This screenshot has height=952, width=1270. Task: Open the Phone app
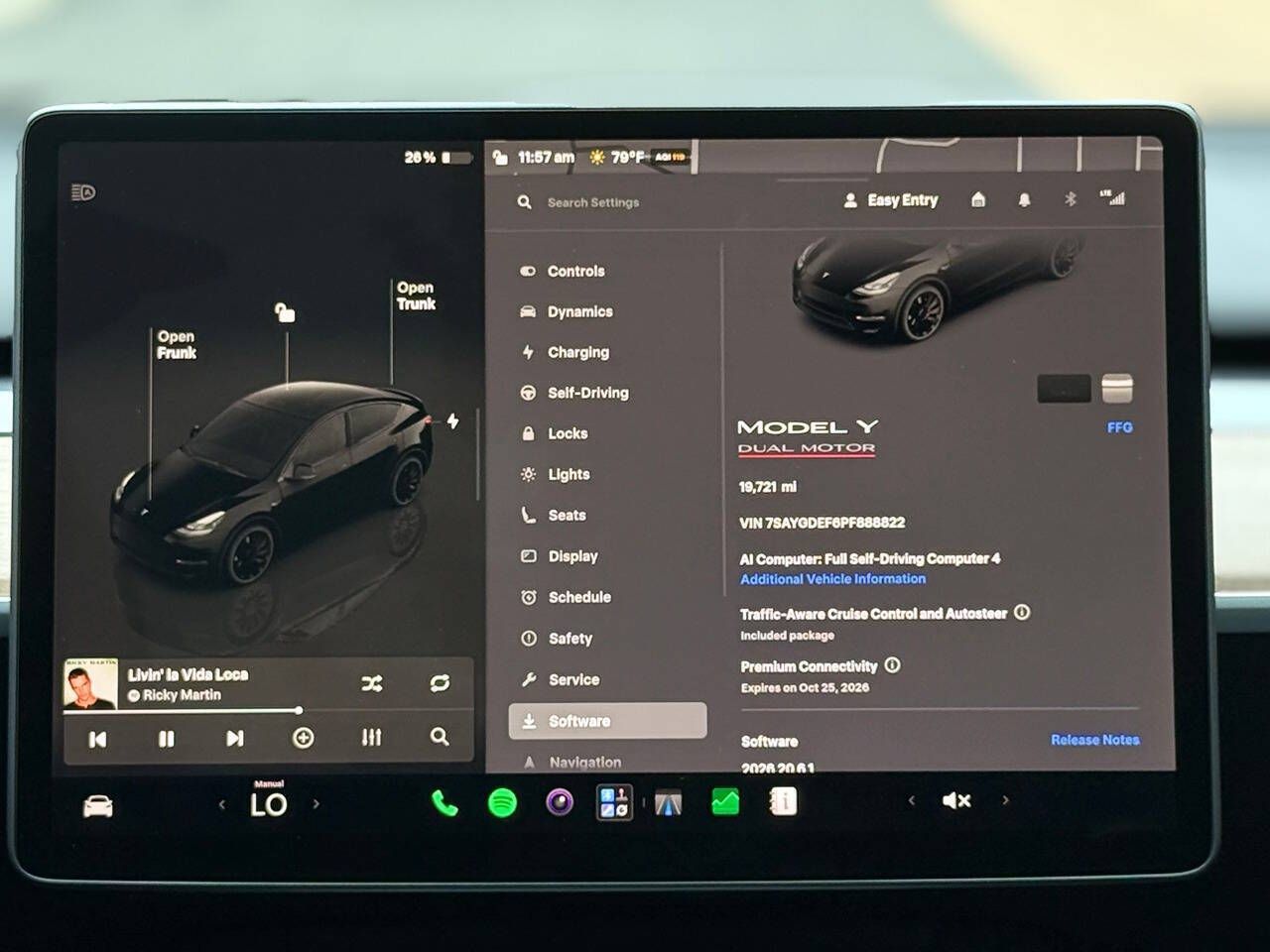[444, 803]
